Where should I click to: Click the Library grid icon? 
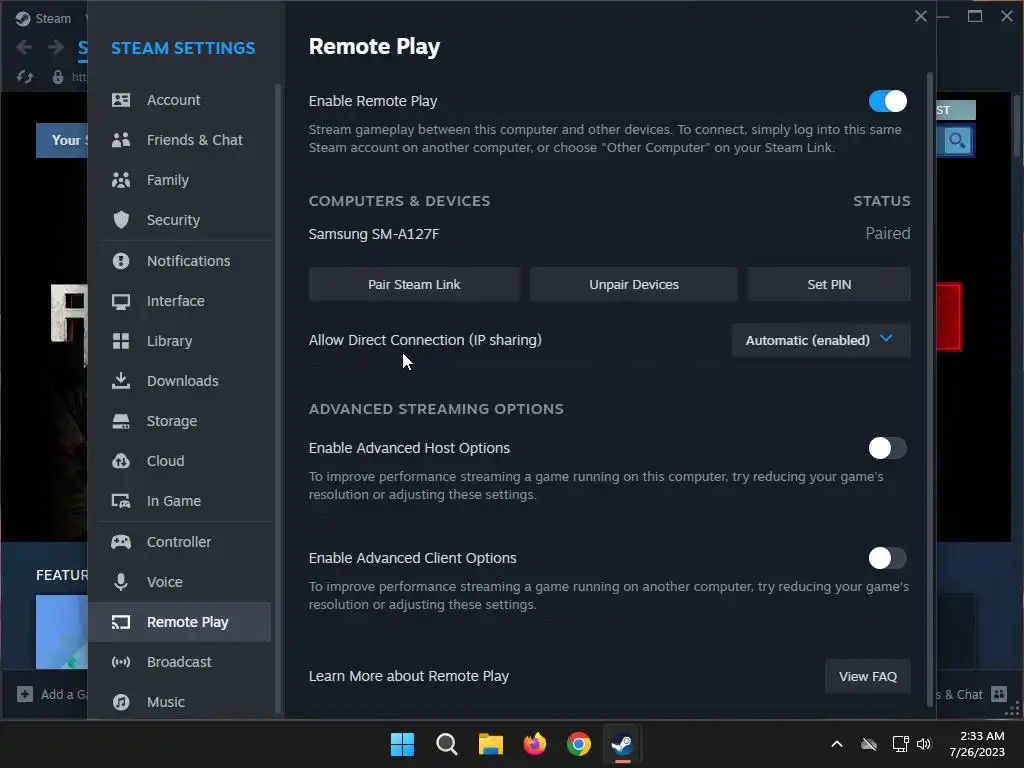(121, 341)
